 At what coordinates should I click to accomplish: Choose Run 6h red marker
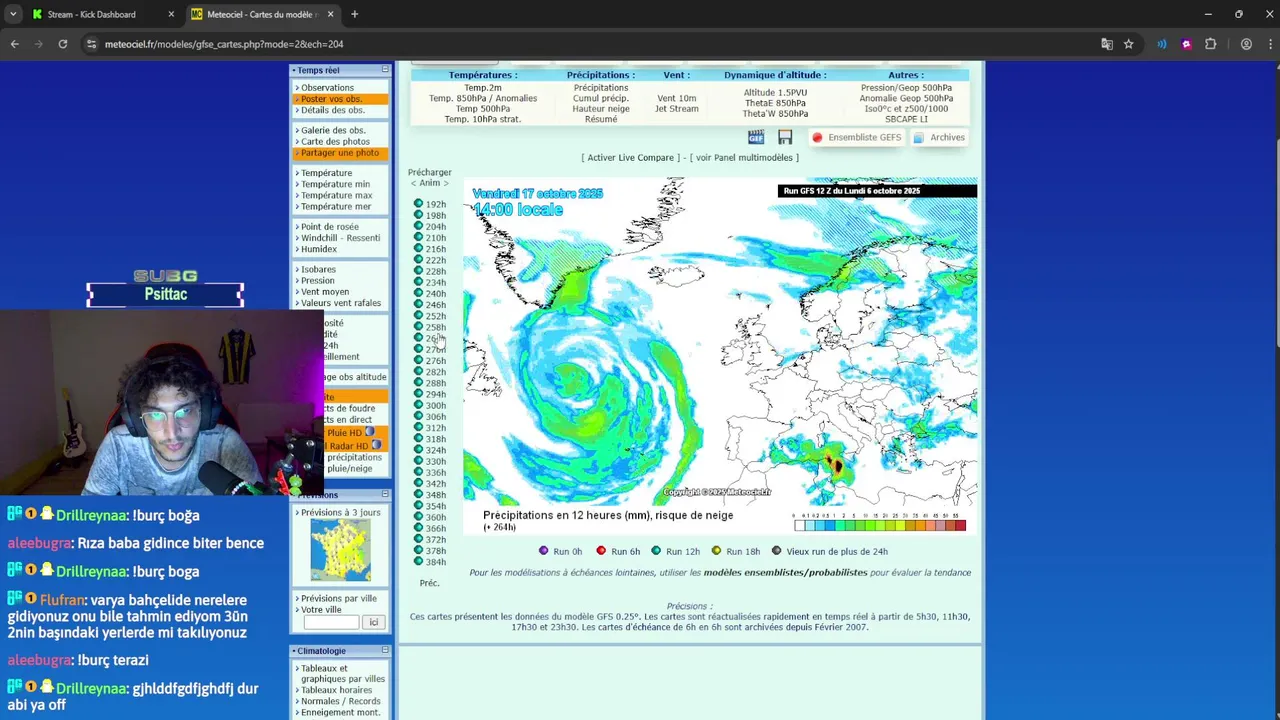(x=601, y=551)
